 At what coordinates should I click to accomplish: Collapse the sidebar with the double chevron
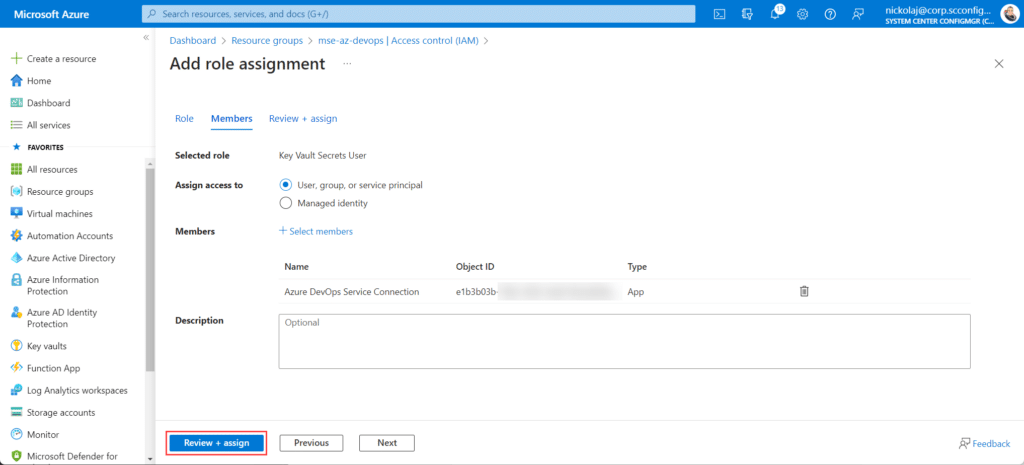click(146, 38)
